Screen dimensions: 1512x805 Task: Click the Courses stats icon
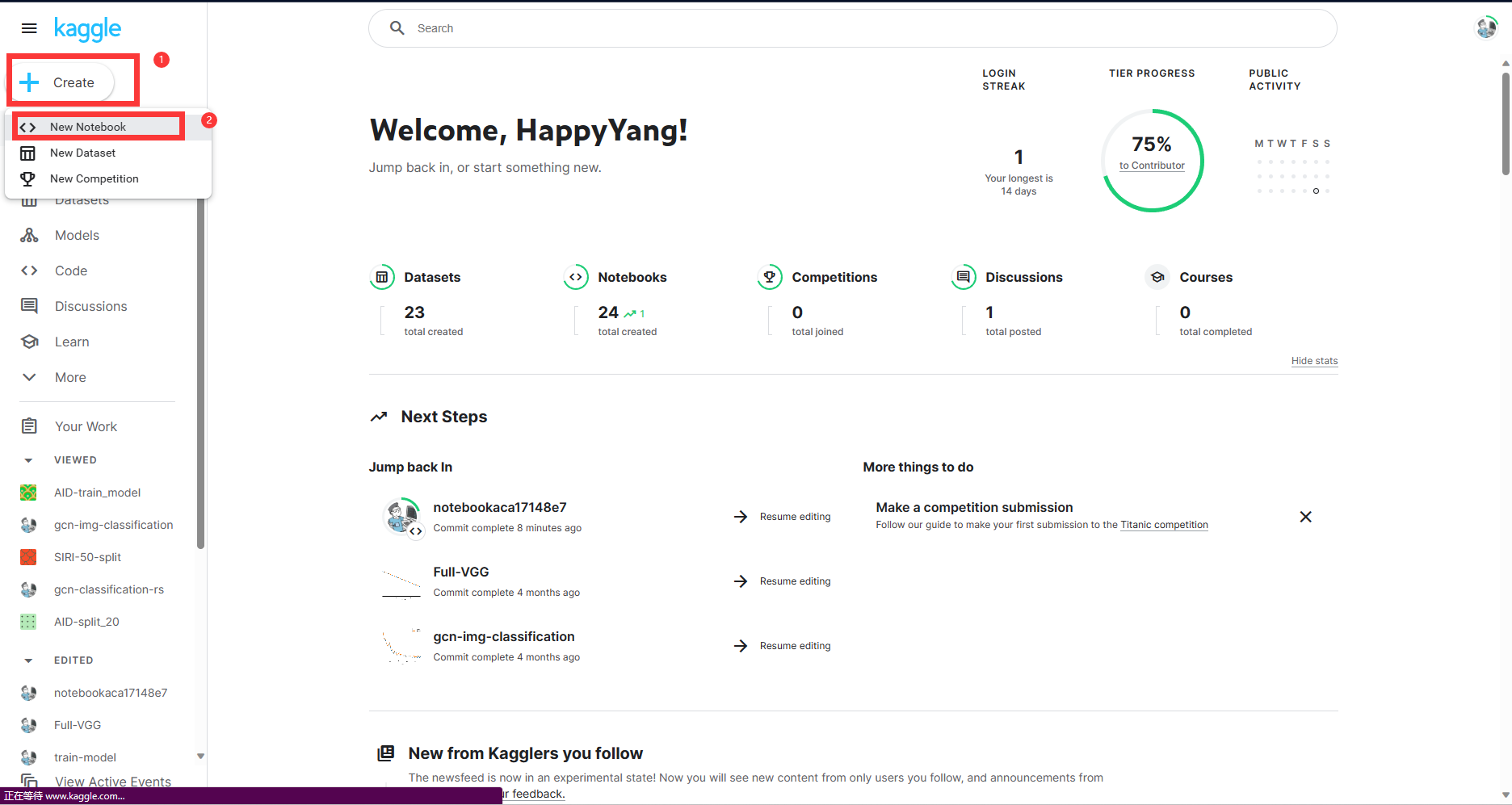(1157, 277)
